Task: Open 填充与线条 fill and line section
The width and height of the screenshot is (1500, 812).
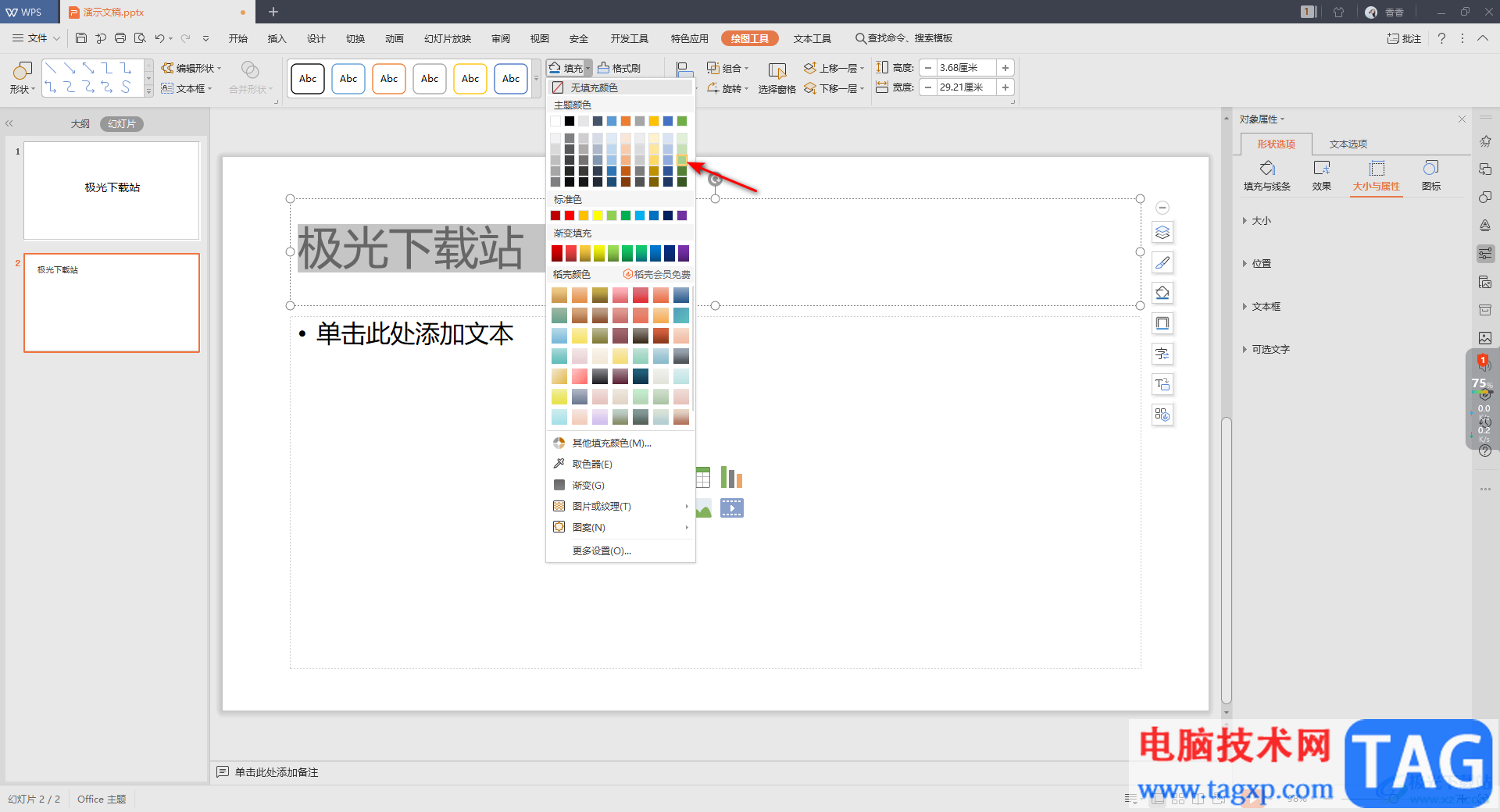Action: (1267, 176)
